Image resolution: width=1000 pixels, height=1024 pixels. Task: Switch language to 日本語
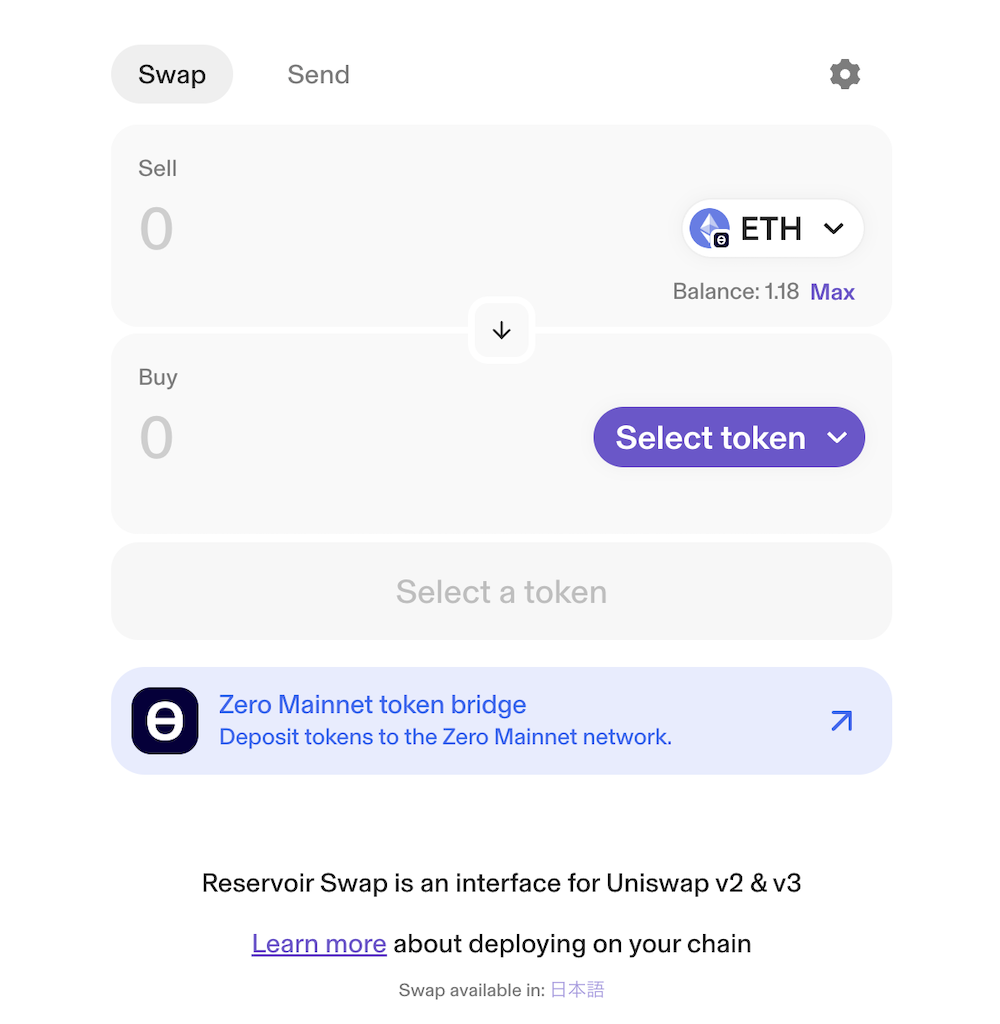coord(577,990)
